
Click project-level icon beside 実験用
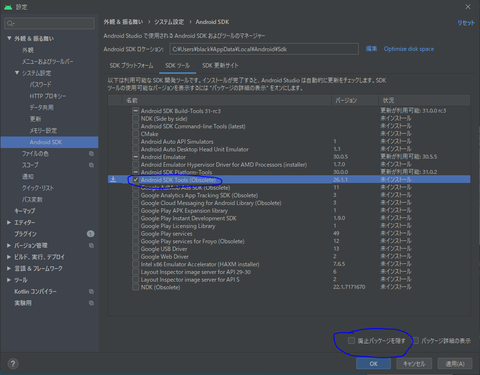[91, 303]
